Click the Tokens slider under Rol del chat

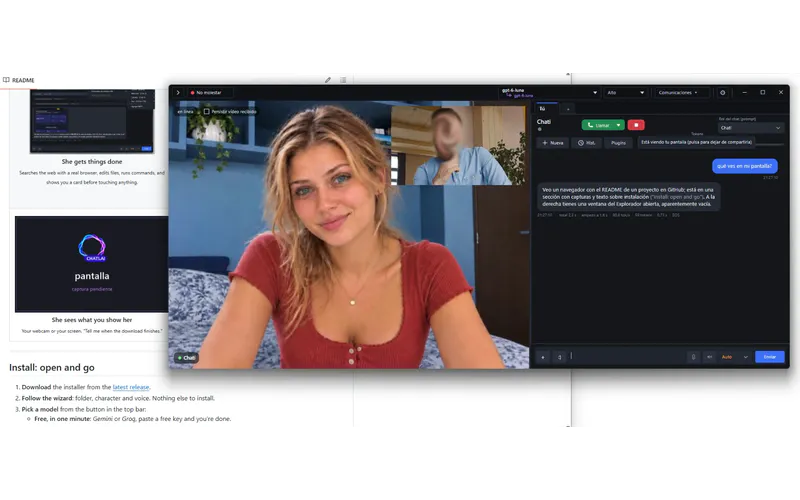pos(769,144)
